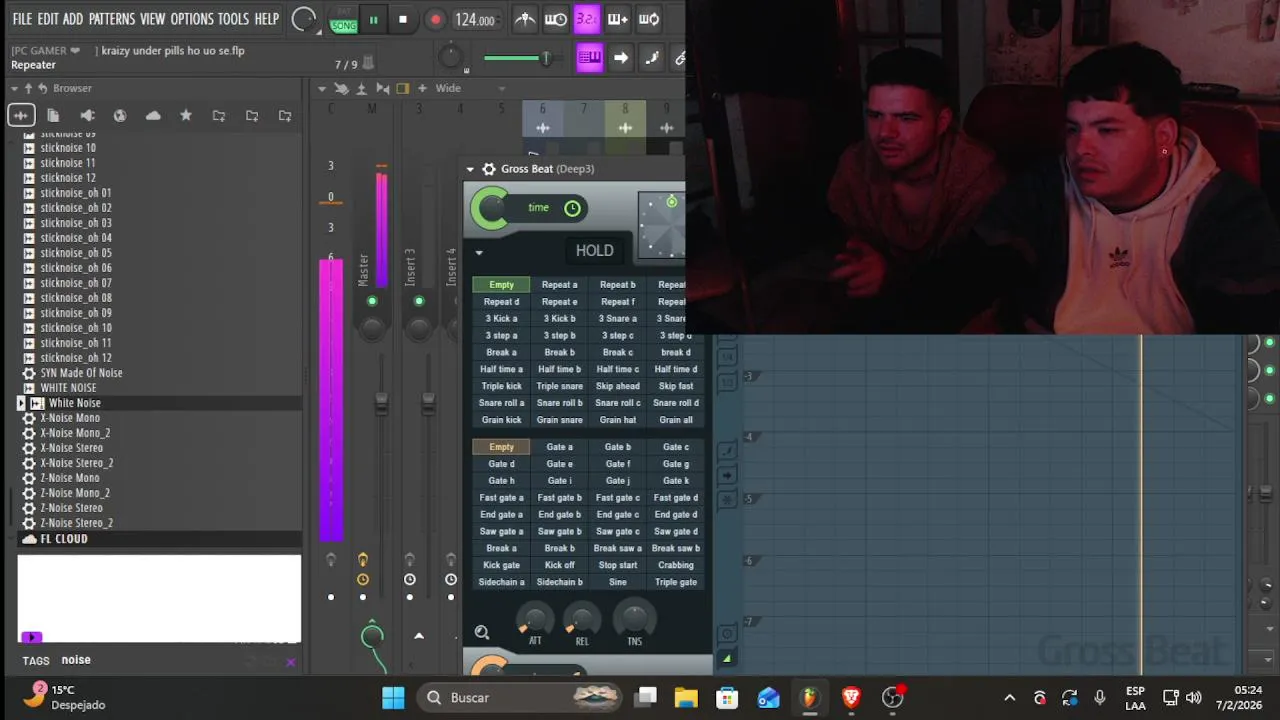The height and width of the screenshot is (720, 1280).
Task: Open the purple Playlist view button
Action: (590, 58)
